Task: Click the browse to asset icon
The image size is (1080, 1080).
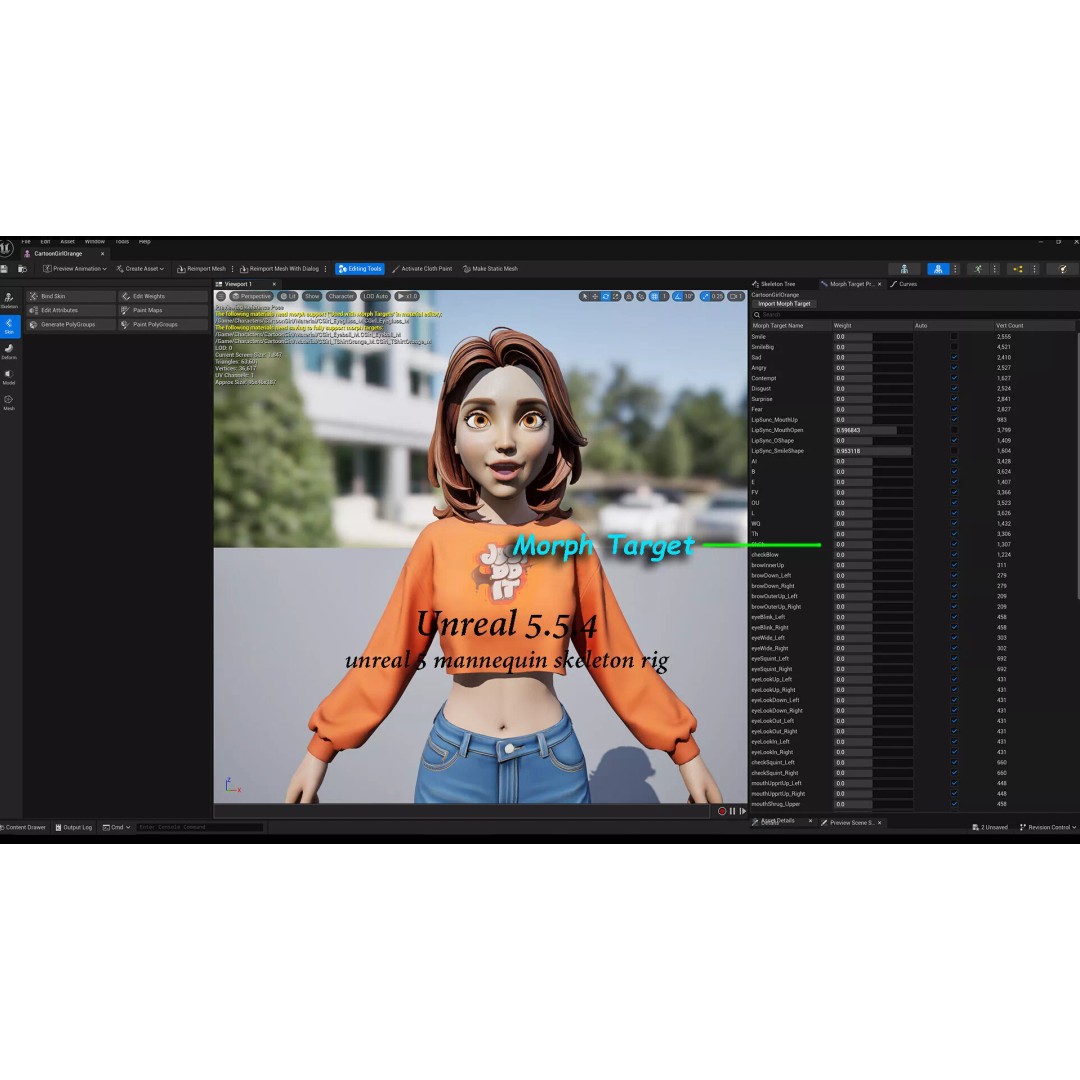Action: [x=22, y=269]
